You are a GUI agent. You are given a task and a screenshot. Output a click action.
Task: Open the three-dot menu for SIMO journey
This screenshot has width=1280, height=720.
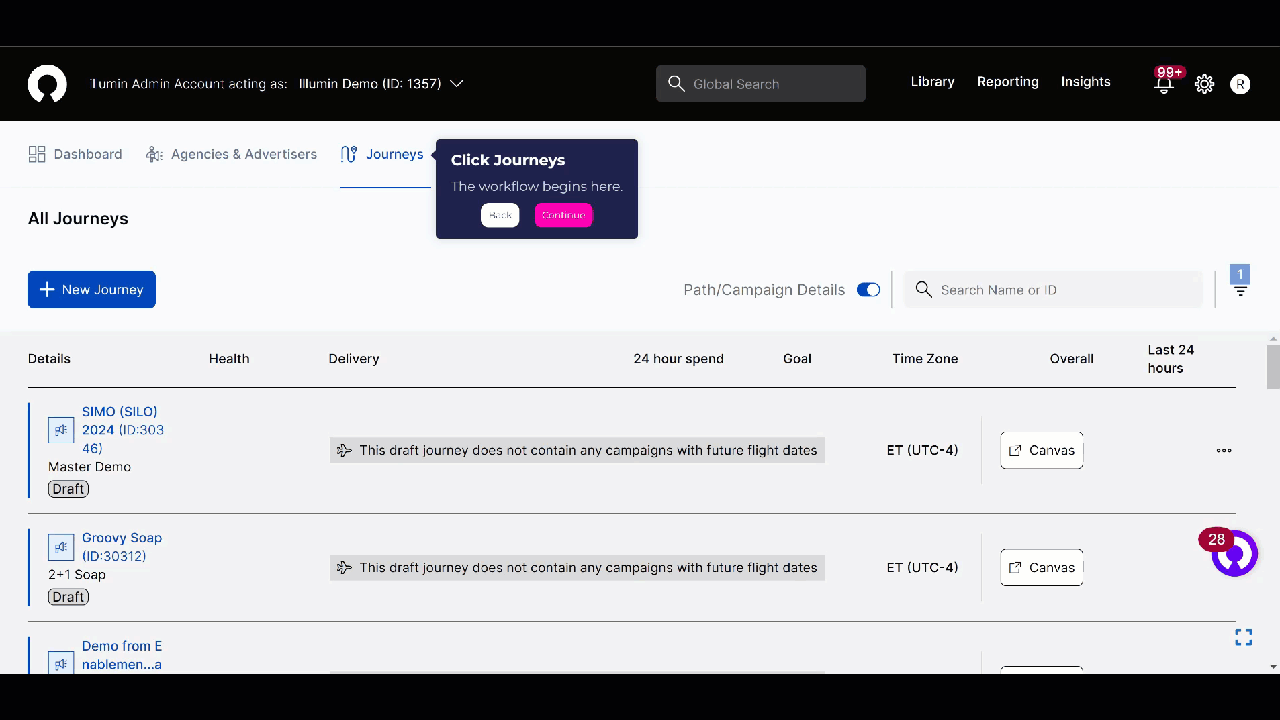click(1223, 450)
